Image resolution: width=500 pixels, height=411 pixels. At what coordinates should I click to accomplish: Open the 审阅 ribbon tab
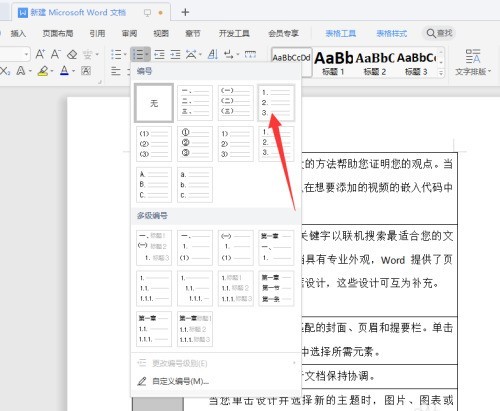click(x=129, y=33)
